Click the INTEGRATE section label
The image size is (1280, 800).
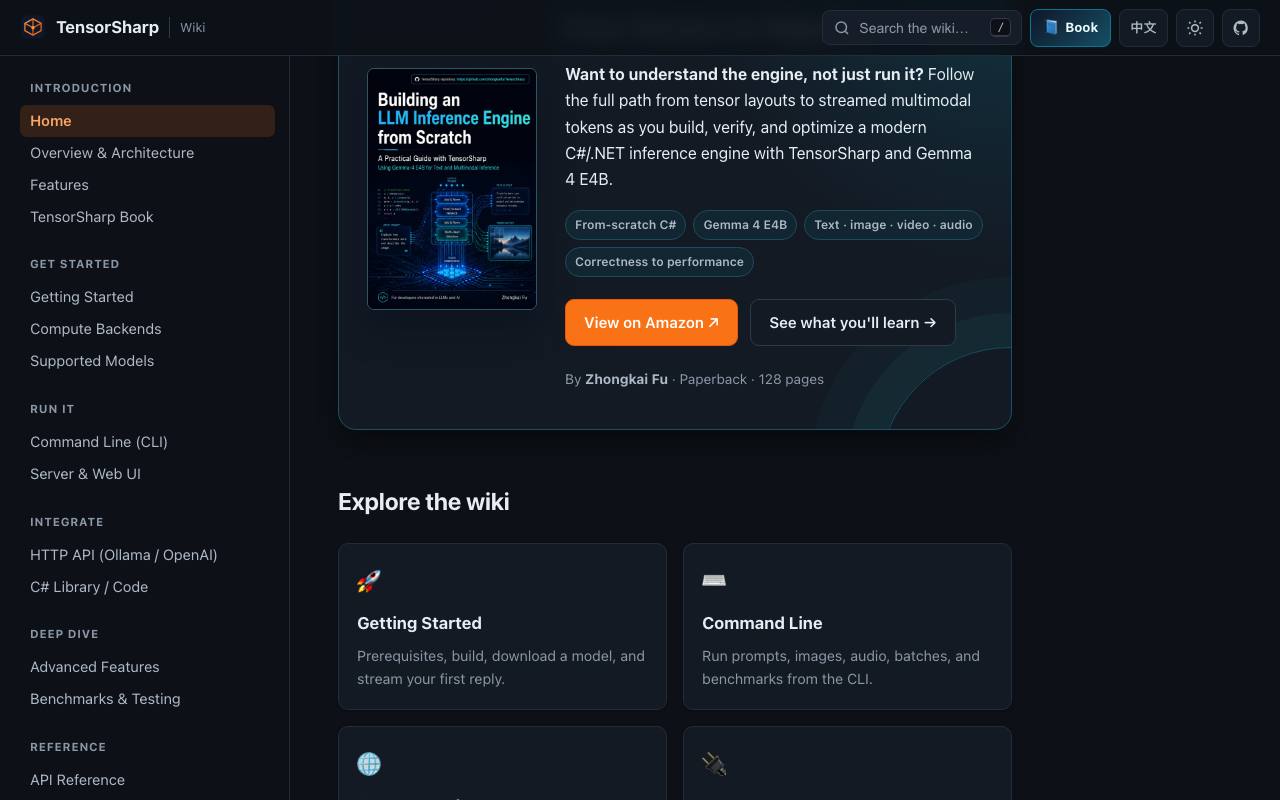point(67,522)
